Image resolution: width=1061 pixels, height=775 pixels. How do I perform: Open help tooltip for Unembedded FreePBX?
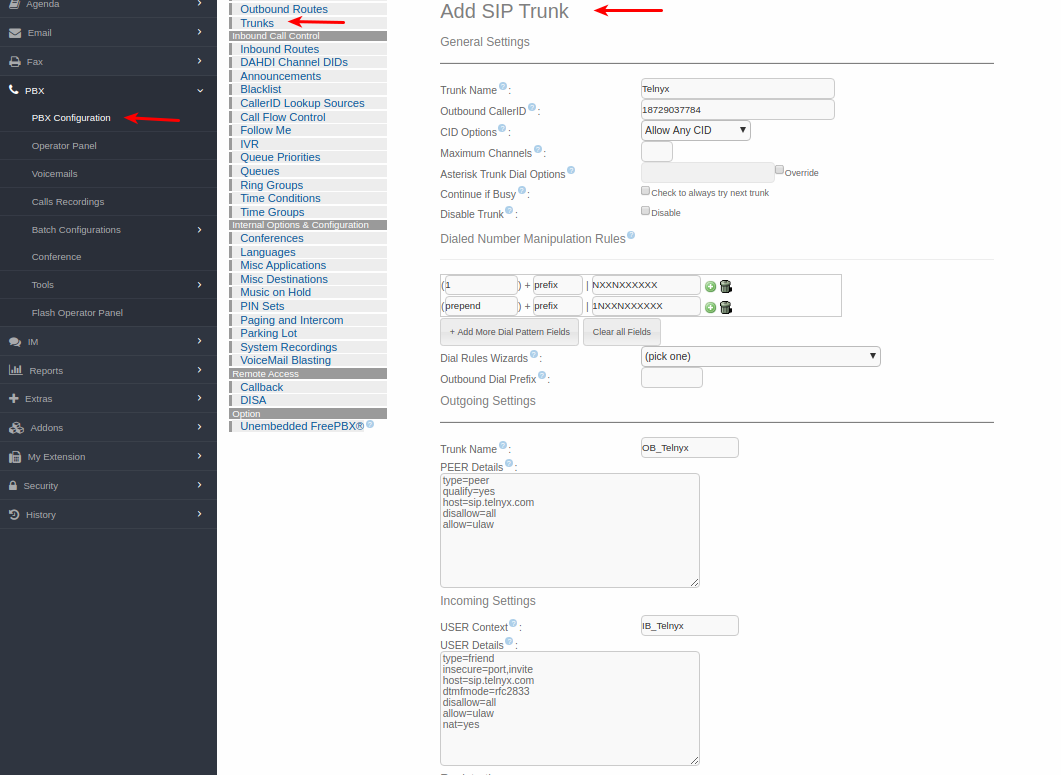click(370, 424)
